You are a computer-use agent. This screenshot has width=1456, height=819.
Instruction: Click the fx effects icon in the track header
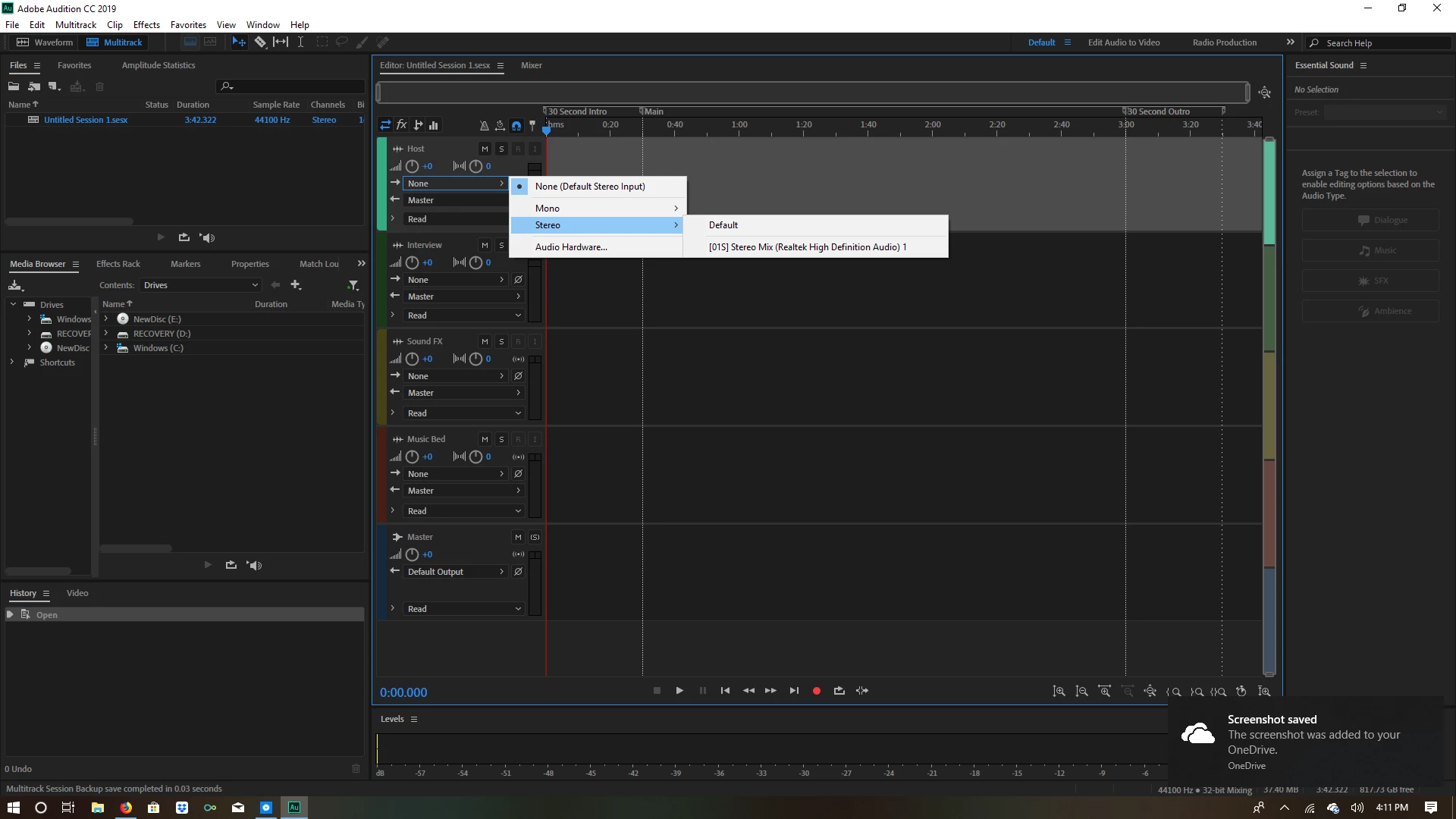[402, 125]
